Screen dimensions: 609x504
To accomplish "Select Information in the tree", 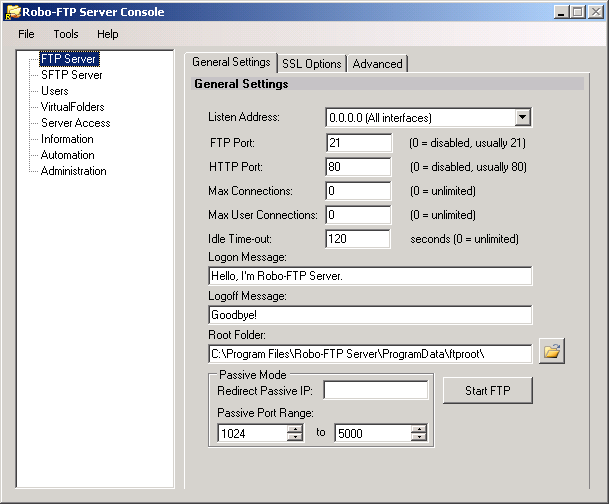I will point(67,139).
